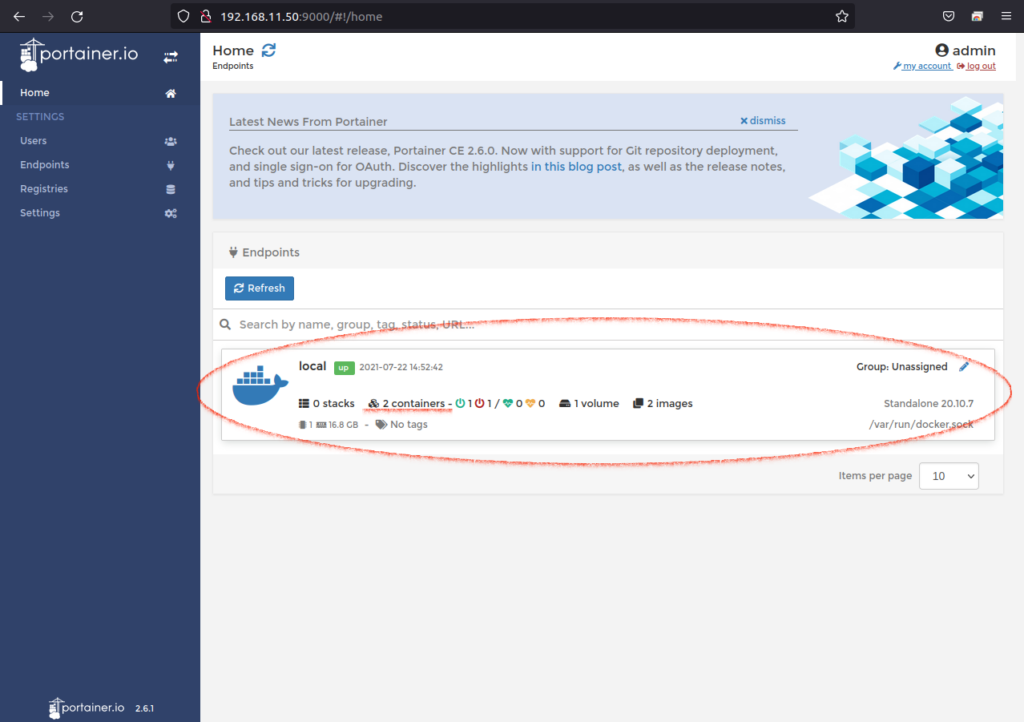
Task: Reload the page with browser refresh icon
Action: tap(77, 16)
